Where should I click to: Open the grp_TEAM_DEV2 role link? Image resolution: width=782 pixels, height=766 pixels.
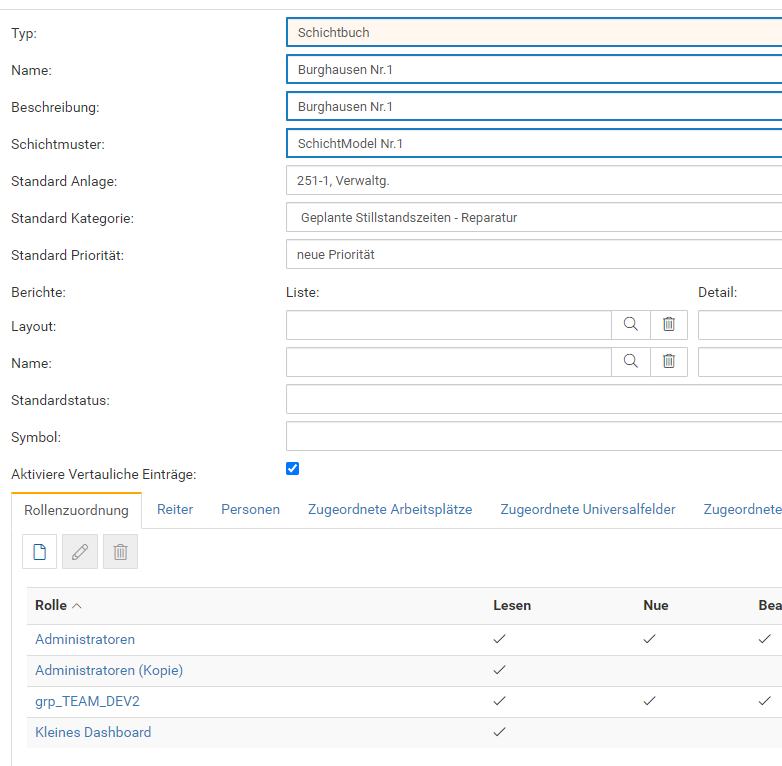(x=87, y=701)
